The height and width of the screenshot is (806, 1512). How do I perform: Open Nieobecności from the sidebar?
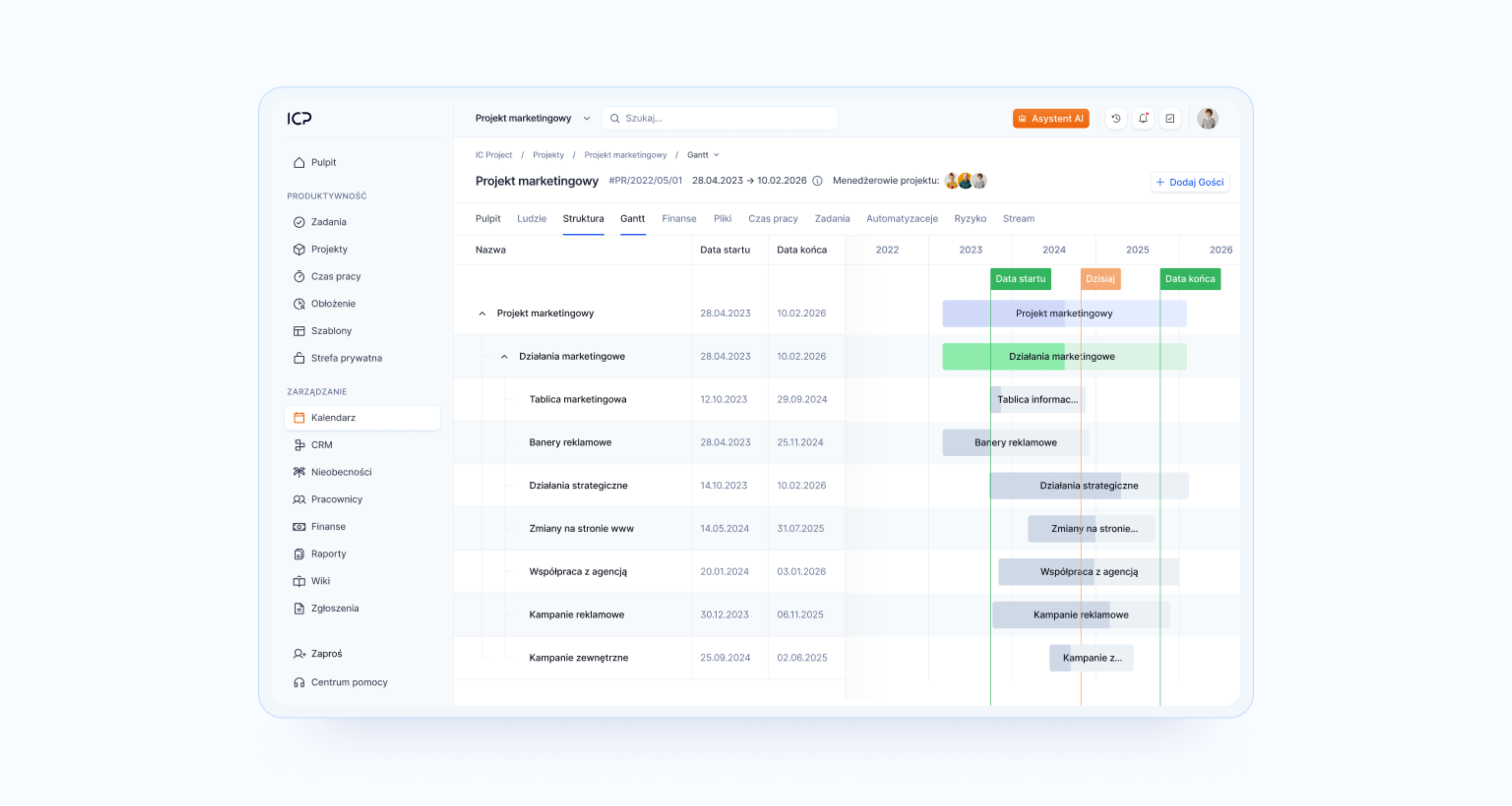(x=340, y=472)
